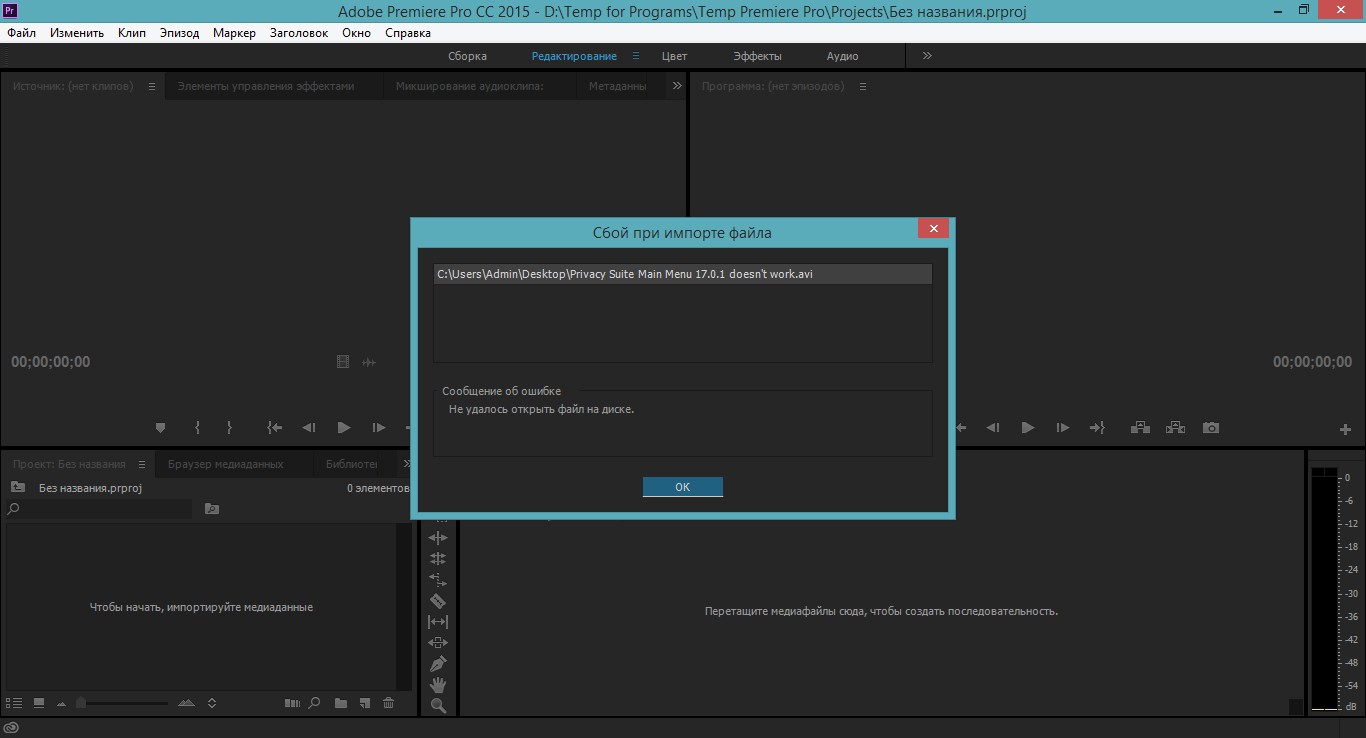This screenshot has height=738, width=1366.
Task: Open the Project panel menu icon
Action: tap(142, 464)
